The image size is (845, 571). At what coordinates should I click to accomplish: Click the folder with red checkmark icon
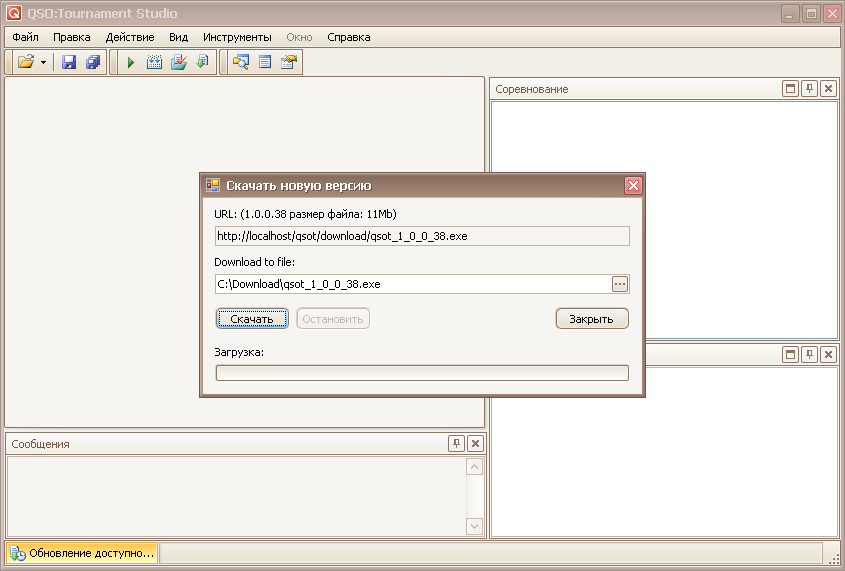[x=178, y=62]
